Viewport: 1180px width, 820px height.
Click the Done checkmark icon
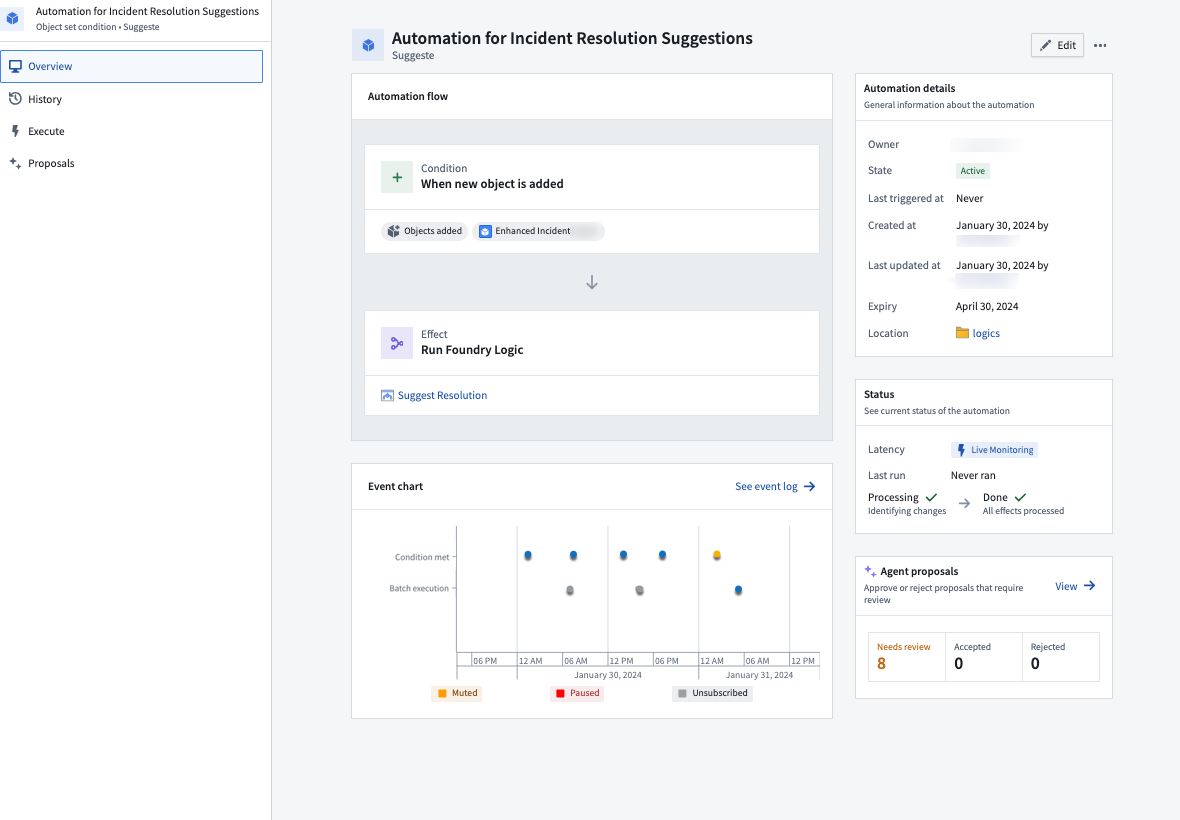(1020, 497)
